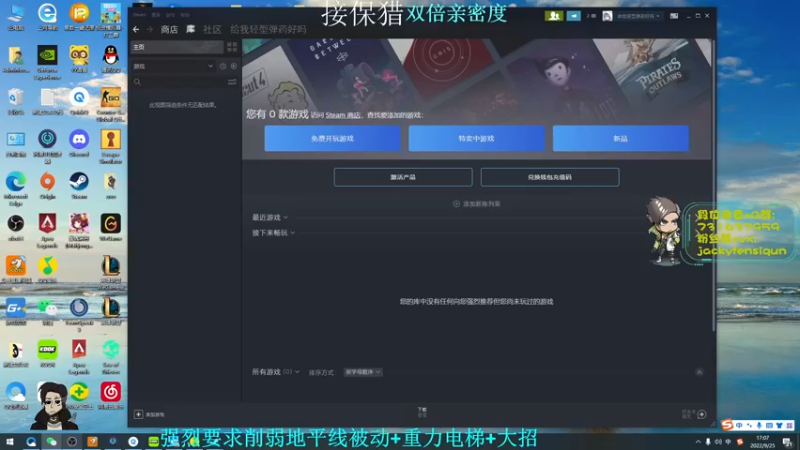Click the 添加游戏 plus icon
Viewport: 800px width, 450px height.
(x=138, y=414)
